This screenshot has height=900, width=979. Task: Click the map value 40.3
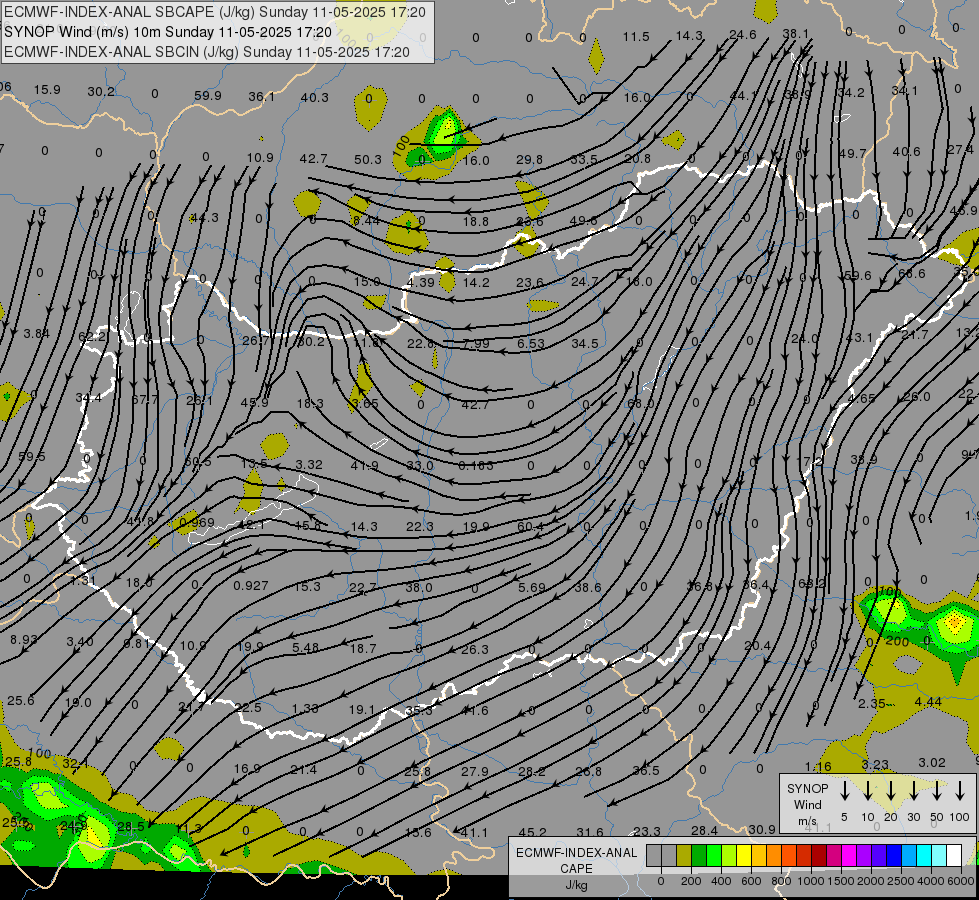point(314,97)
